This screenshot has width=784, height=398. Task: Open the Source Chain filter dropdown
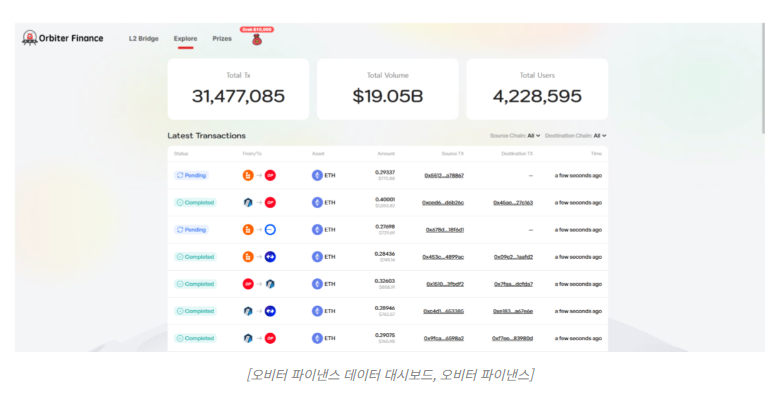(x=515, y=136)
